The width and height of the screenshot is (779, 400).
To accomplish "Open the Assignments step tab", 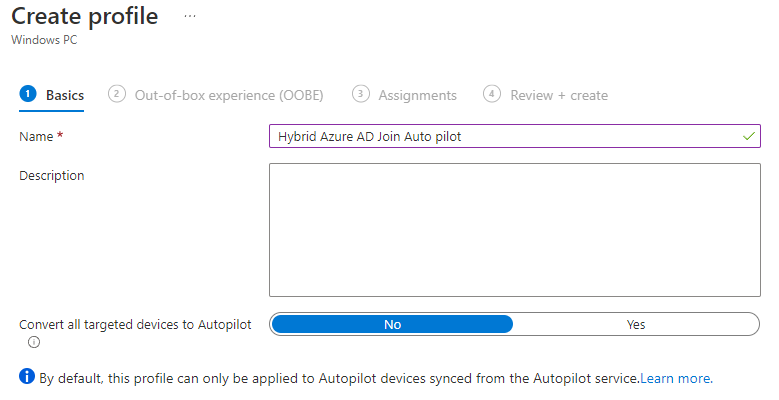I will pos(417,95).
